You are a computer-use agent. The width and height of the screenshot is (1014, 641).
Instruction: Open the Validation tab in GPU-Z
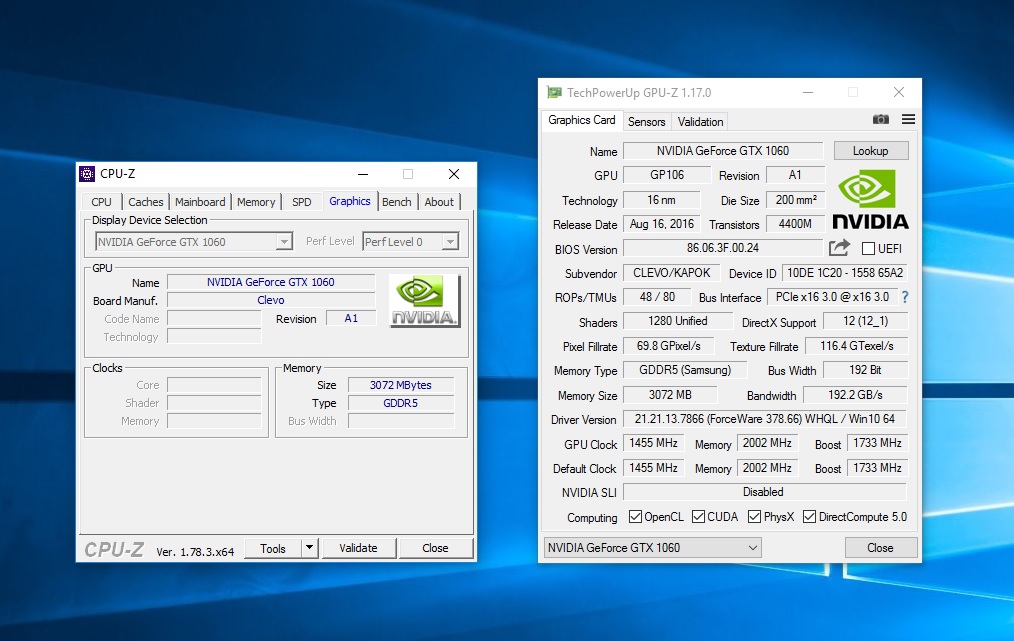pyautogui.click(x=700, y=122)
